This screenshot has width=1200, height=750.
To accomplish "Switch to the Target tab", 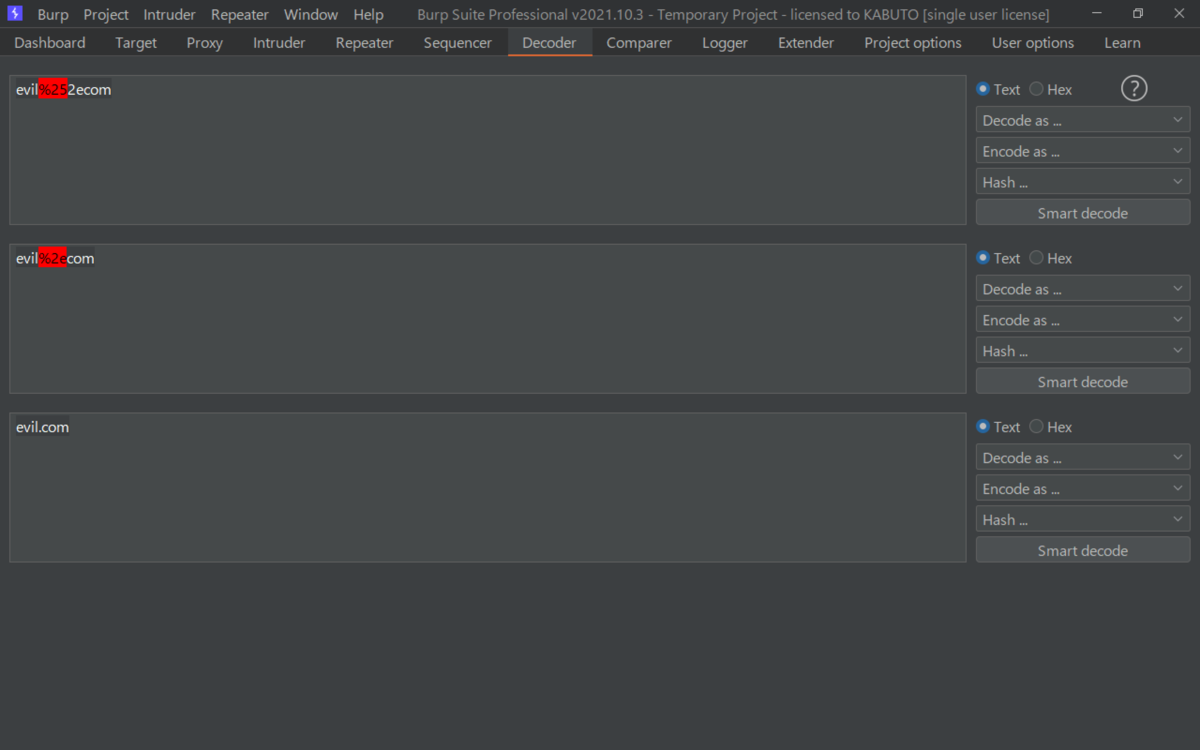I will 136,43.
